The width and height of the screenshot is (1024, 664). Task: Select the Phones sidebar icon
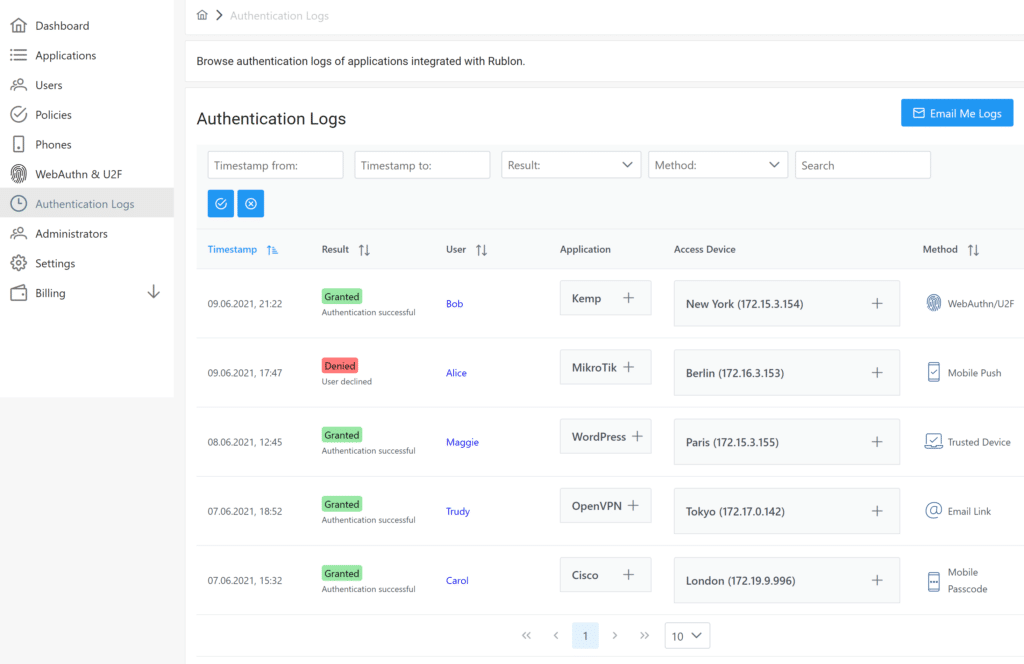point(21,143)
